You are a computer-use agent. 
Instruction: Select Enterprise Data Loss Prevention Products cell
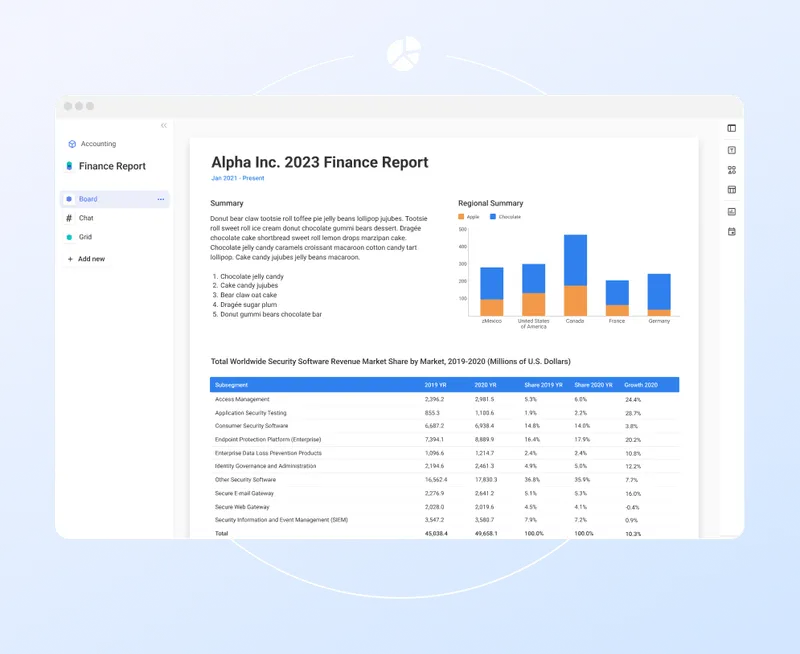tap(268, 453)
